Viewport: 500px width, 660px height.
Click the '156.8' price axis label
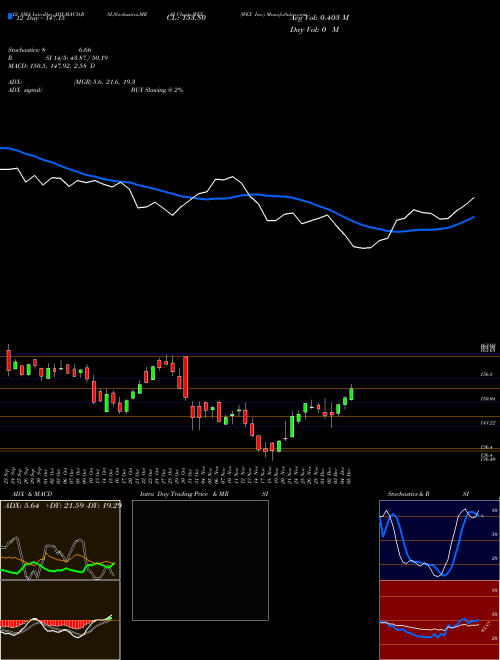point(487,374)
